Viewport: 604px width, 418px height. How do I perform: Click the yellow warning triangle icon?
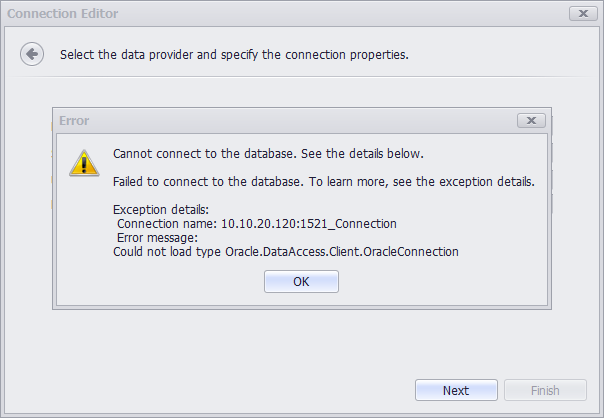coord(84,163)
